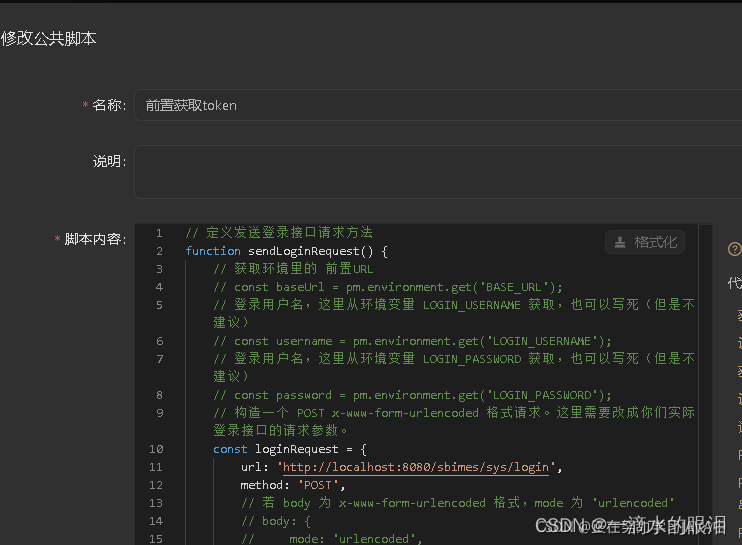742x545 pixels.
Task: Click the mode: 'urlencoded' comment on line 15
Action: click(332, 538)
